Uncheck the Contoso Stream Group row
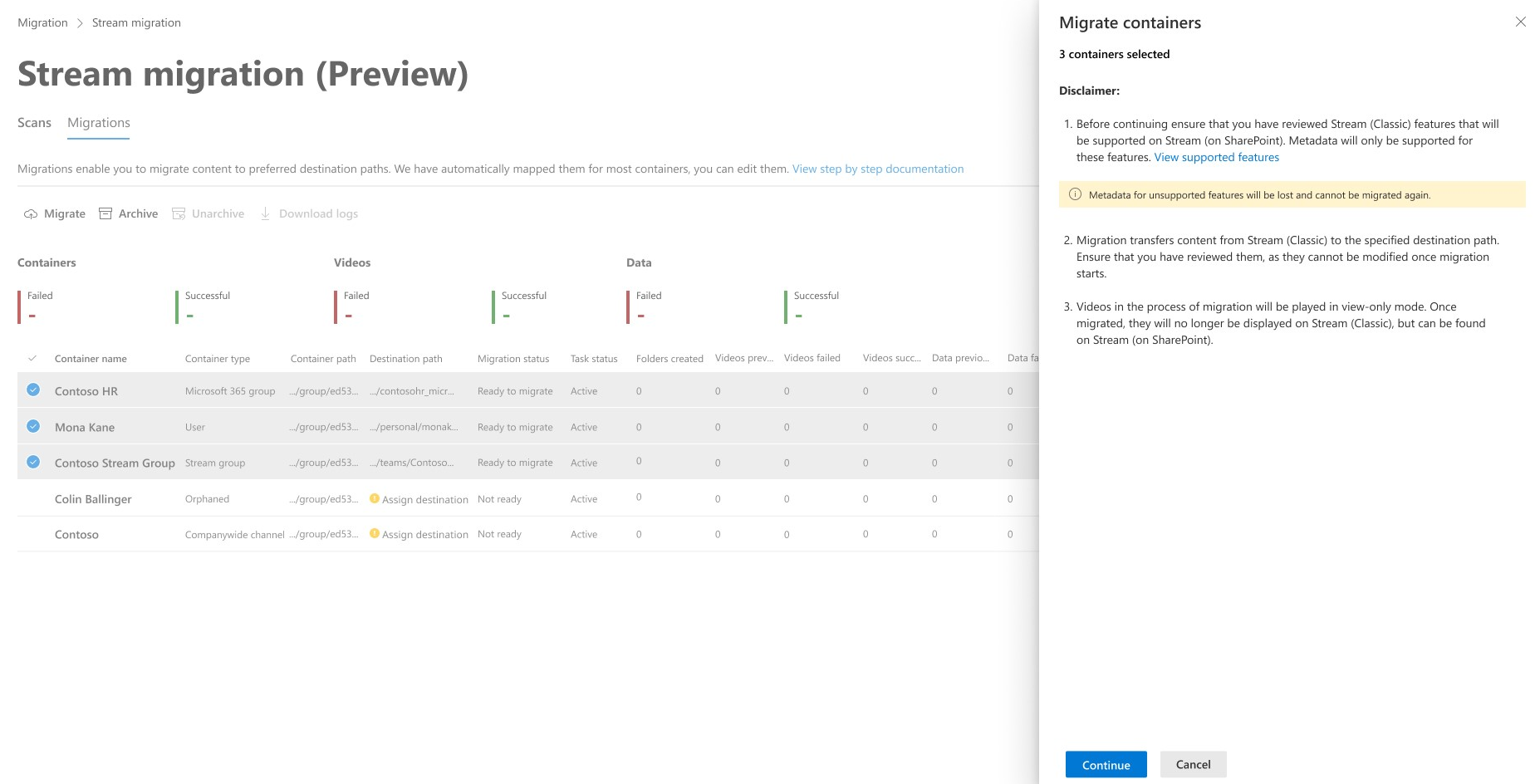Screen dimensions: 1535x784 tap(33, 463)
